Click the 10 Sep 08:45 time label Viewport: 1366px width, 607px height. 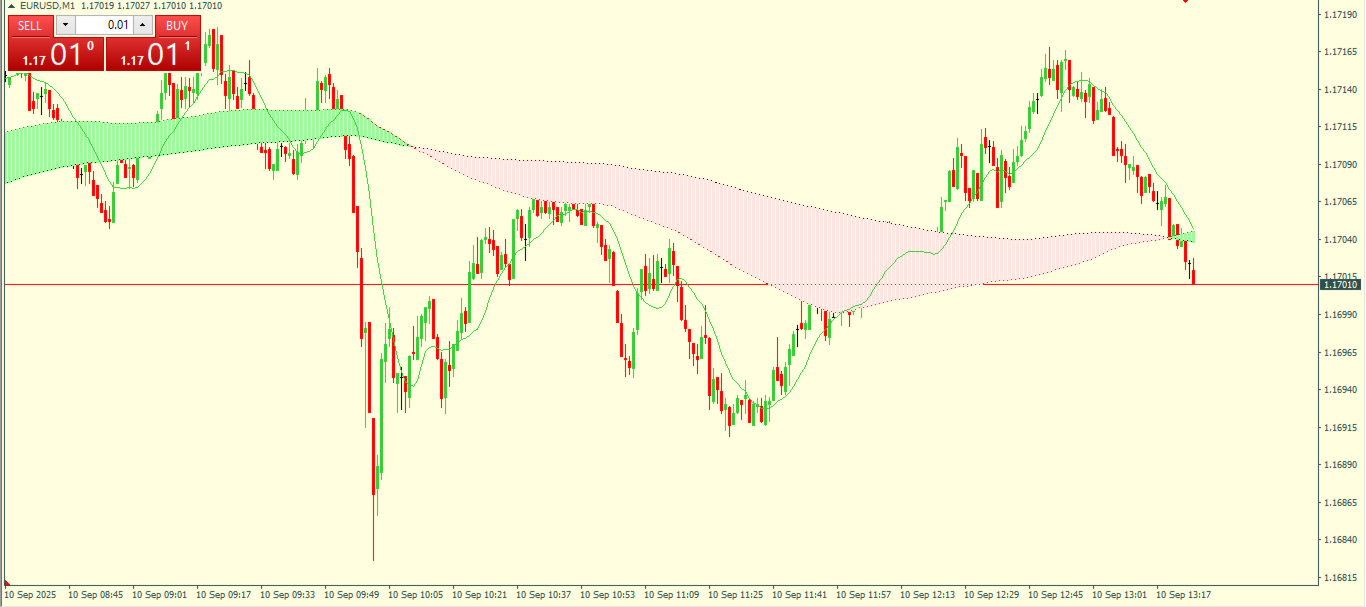point(96,595)
